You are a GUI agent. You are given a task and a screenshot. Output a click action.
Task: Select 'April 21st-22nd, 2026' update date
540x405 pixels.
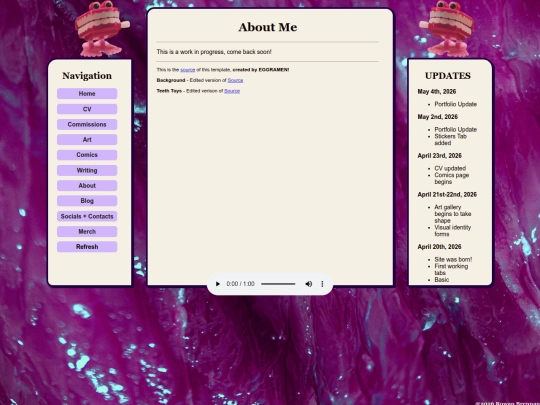[447, 195]
